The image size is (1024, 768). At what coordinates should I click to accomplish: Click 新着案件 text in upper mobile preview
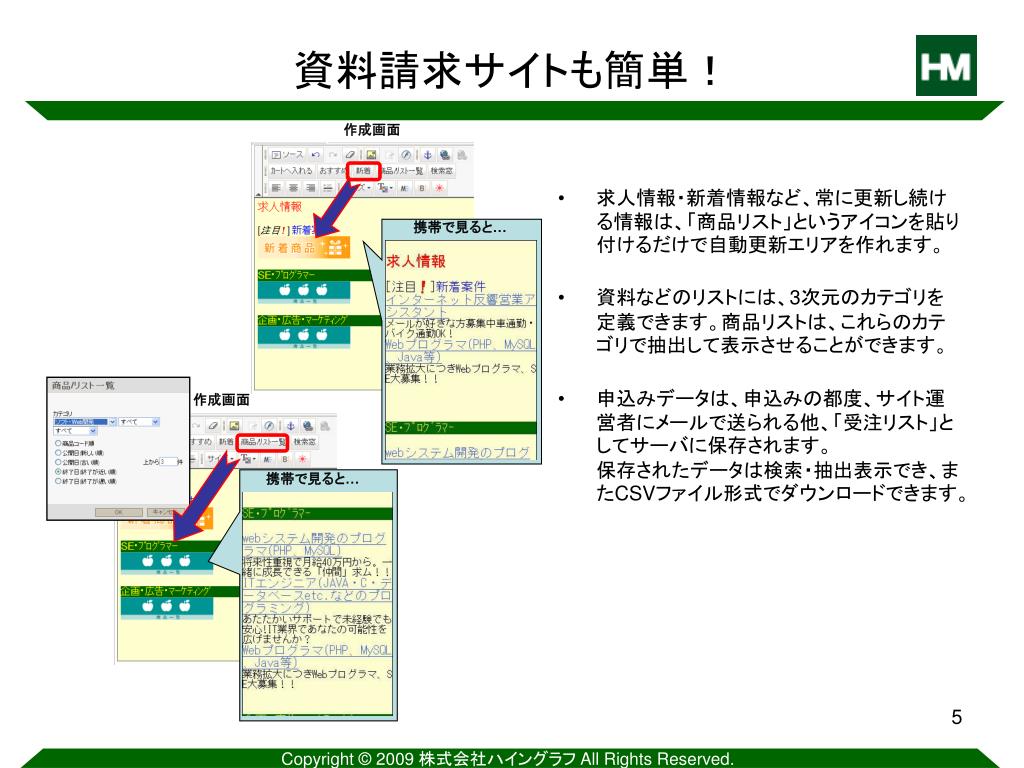point(460,286)
